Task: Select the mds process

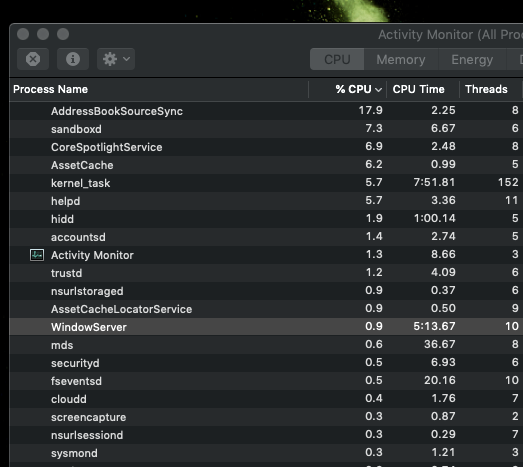Action: pos(266,345)
